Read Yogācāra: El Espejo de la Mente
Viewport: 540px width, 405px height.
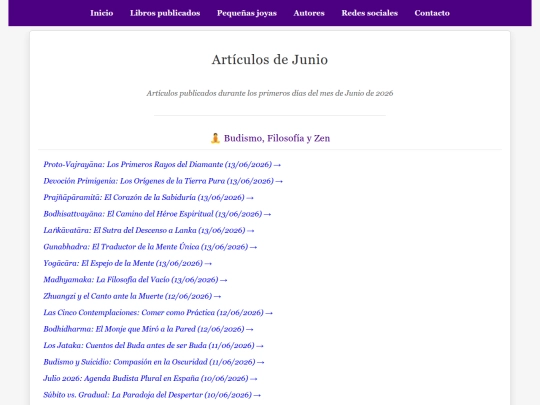(x=127, y=263)
